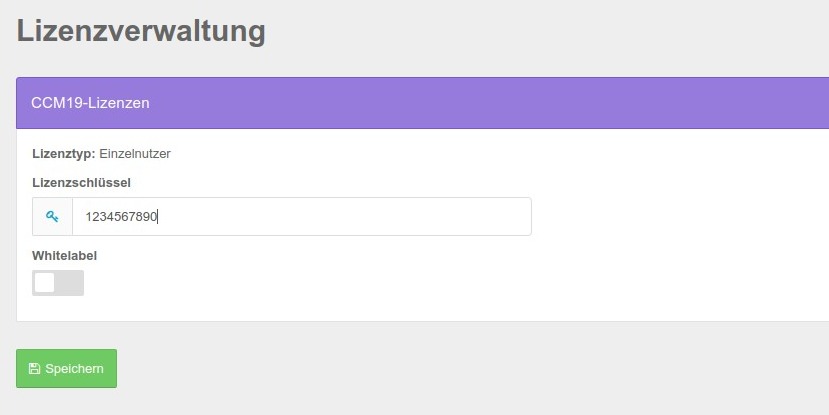829x415 pixels.
Task: Click empty space in the purple panel header
Action: tap(500, 103)
